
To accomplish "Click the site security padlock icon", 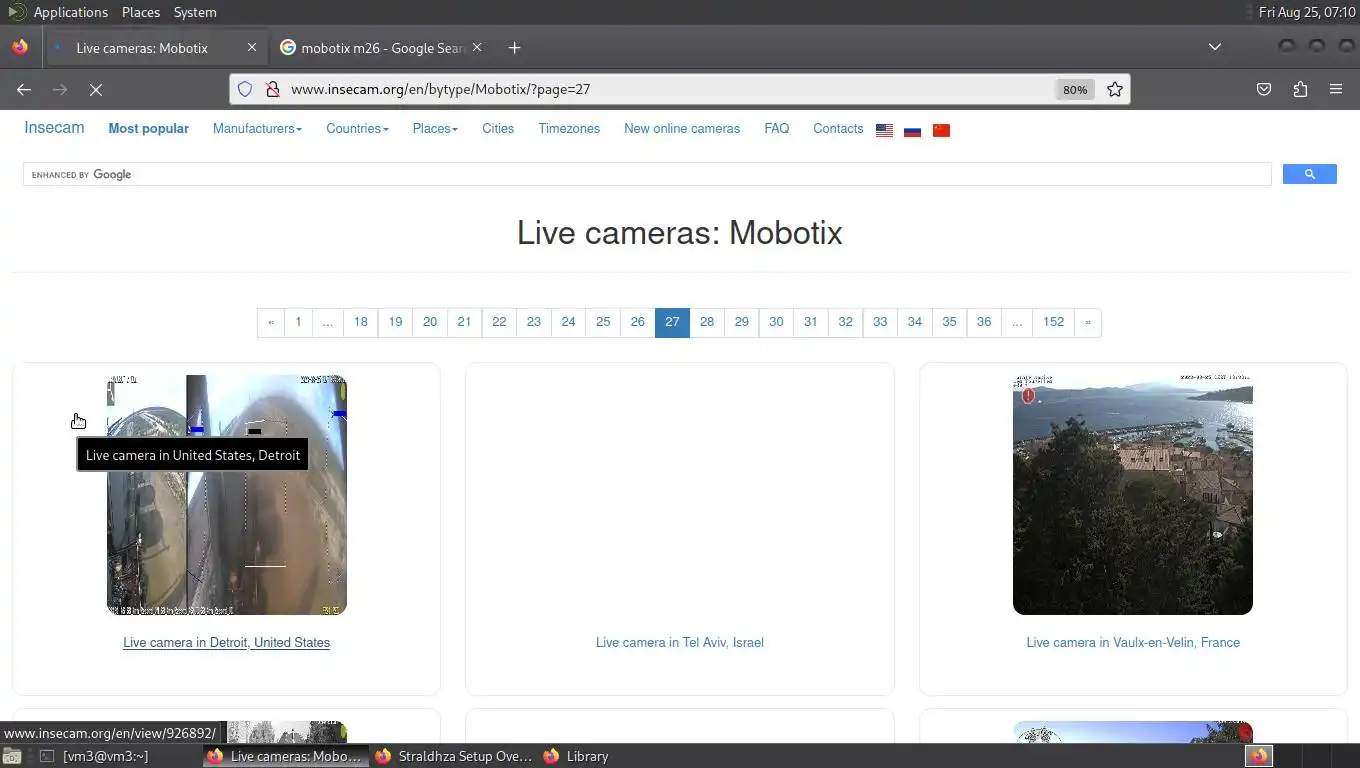I will pyautogui.click(x=272, y=89).
